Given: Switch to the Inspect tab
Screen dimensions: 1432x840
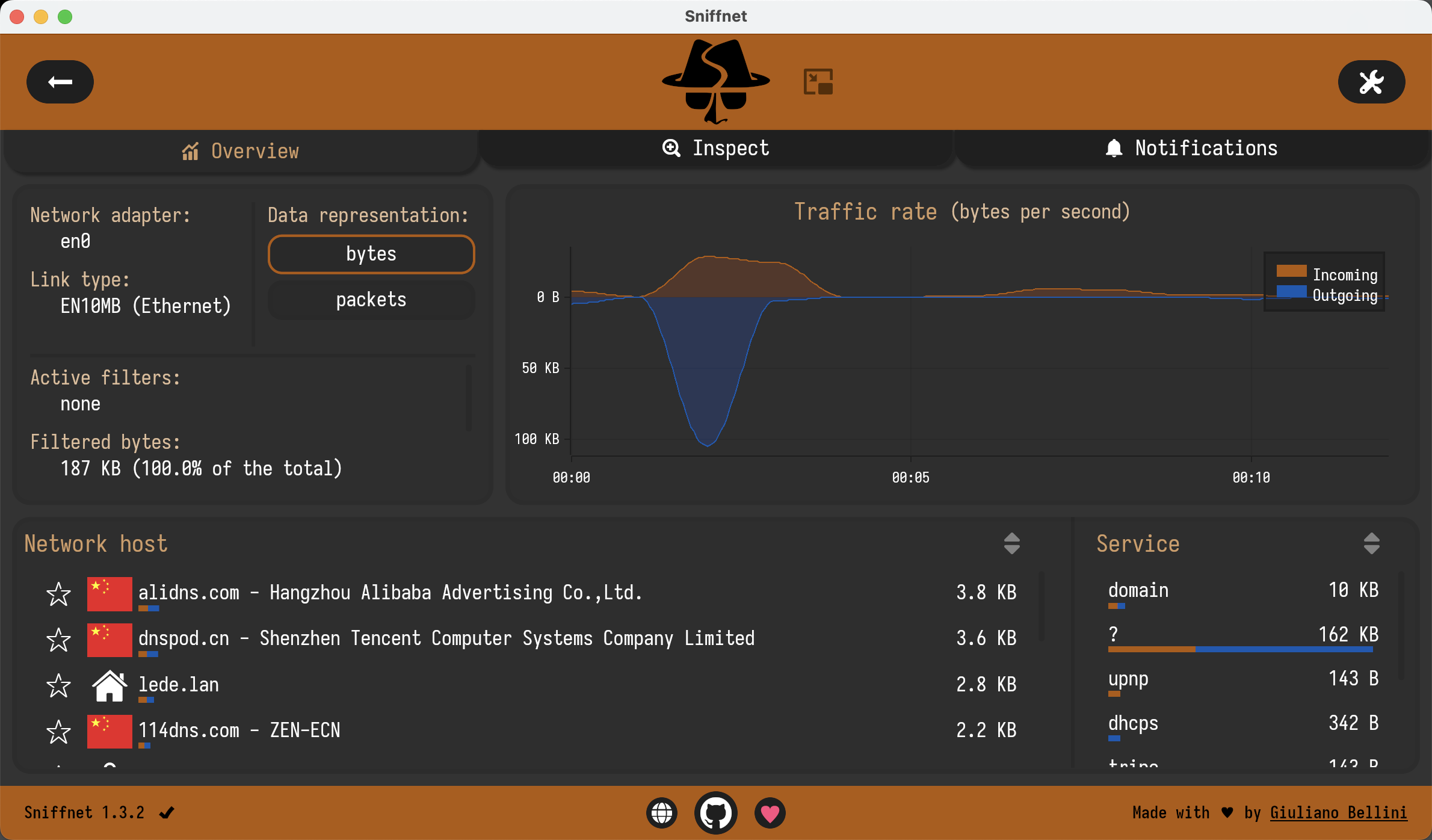Looking at the screenshot, I should pyautogui.click(x=716, y=148).
